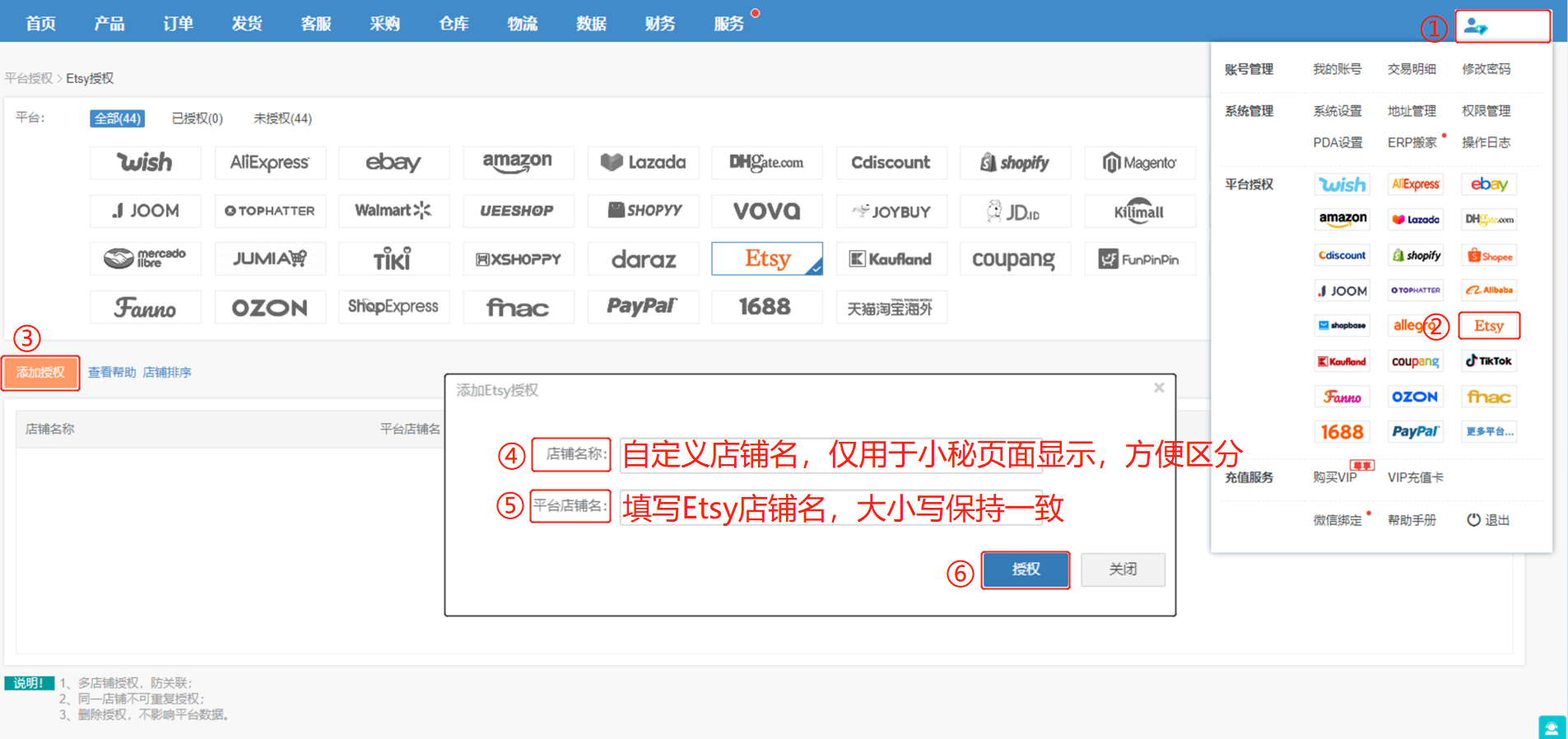Filter platforms by 未授权(44)
The height and width of the screenshot is (739, 1568).
[282, 119]
